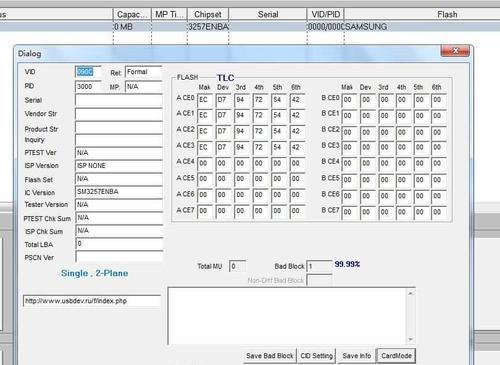The width and height of the screenshot is (500, 365).
Task: Click the log area scroll up arrow
Action: pos(411,293)
